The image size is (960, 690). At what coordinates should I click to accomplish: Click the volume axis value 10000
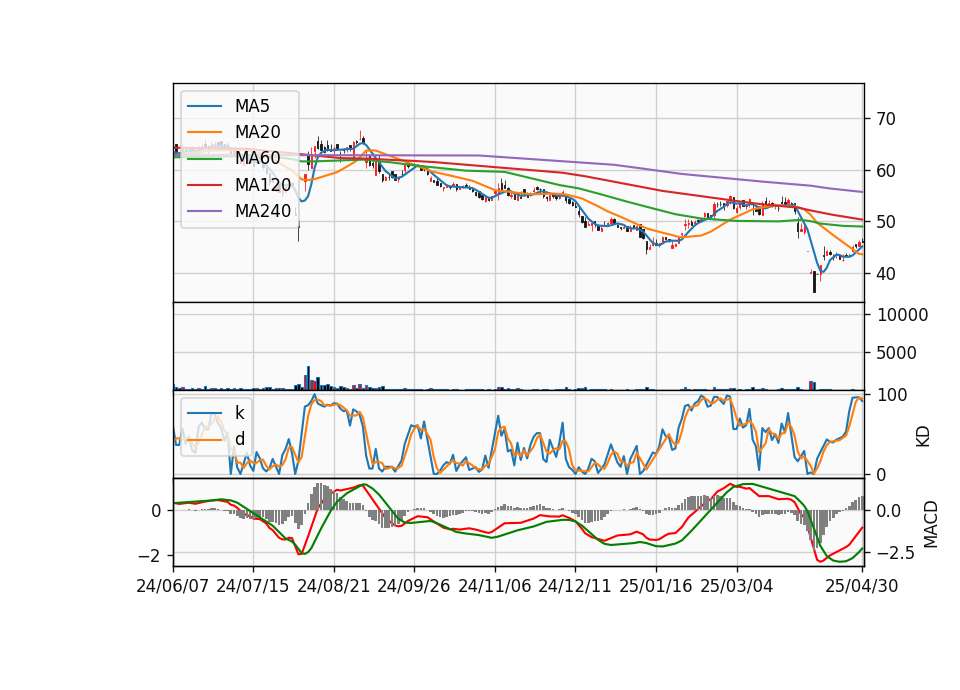click(x=902, y=315)
